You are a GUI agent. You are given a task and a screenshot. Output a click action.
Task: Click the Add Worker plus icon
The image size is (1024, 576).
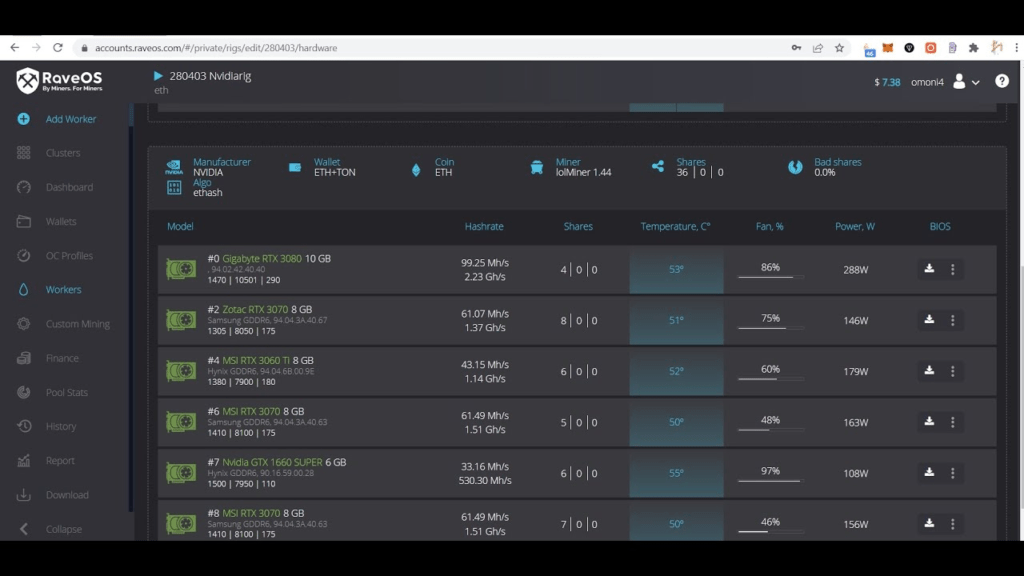point(23,119)
